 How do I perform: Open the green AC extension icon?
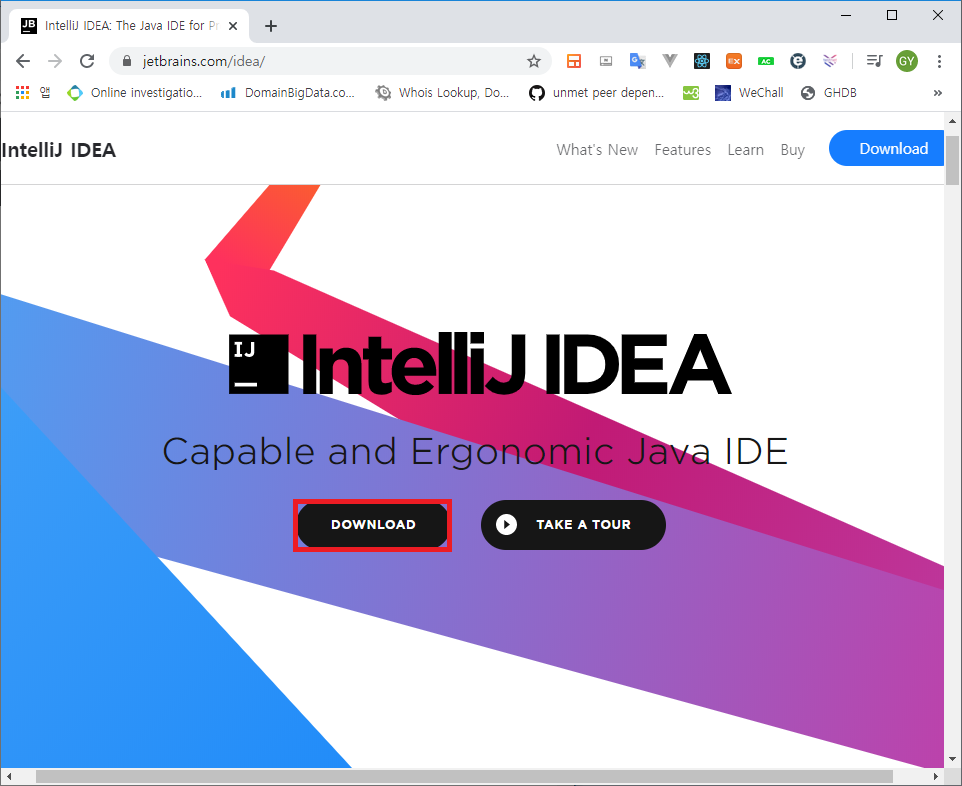pos(766,61)
